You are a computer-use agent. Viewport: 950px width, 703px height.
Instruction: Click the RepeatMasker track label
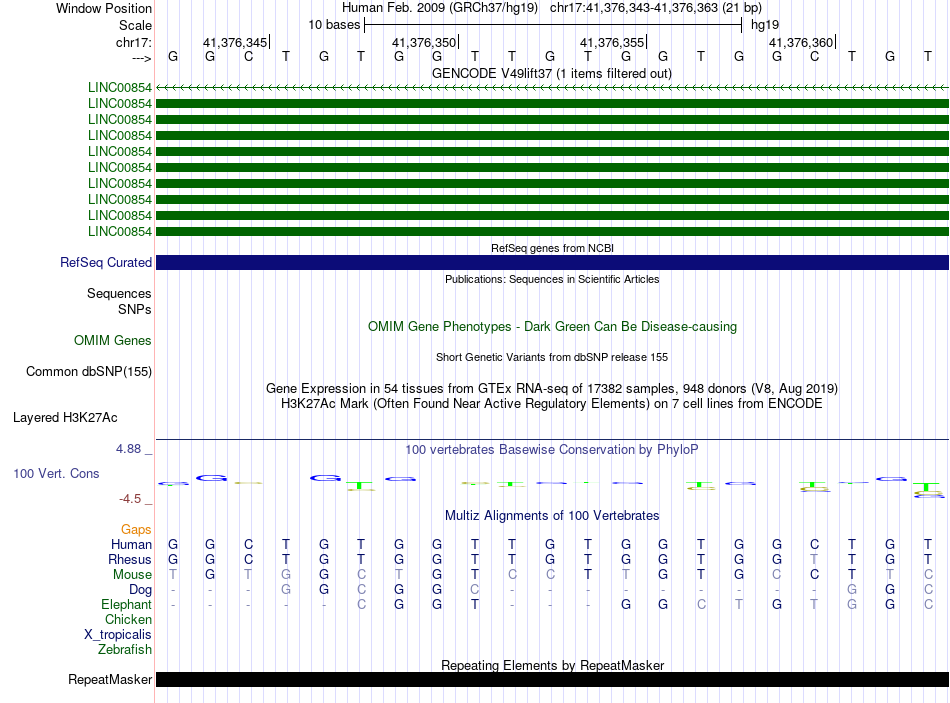[110, 679]
